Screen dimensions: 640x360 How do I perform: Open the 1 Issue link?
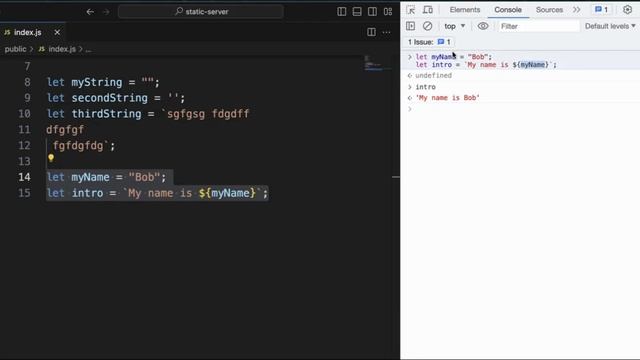[429, 42]
